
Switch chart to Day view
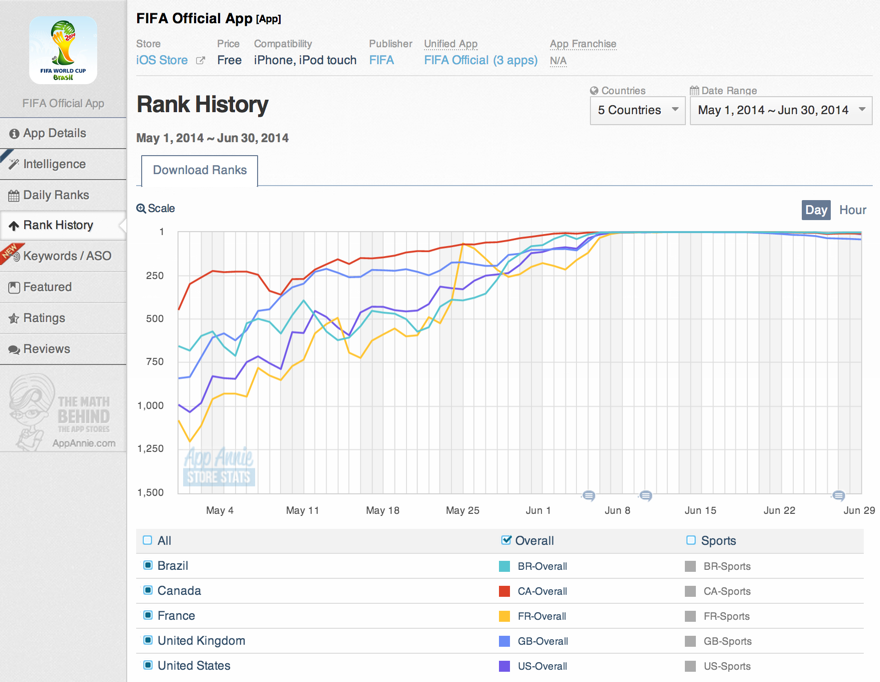point(816,210)
